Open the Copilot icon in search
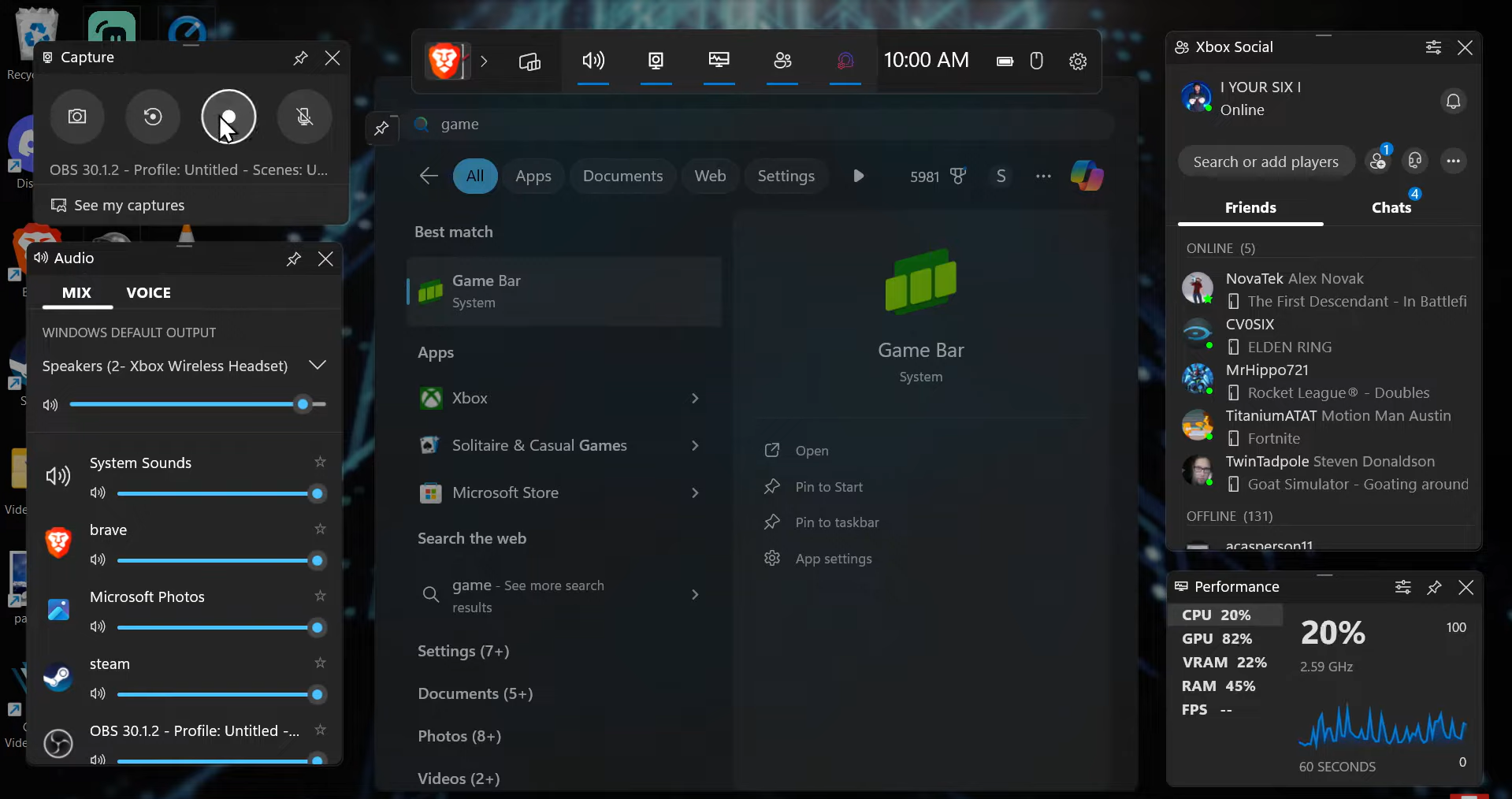 click(1087, 176)
